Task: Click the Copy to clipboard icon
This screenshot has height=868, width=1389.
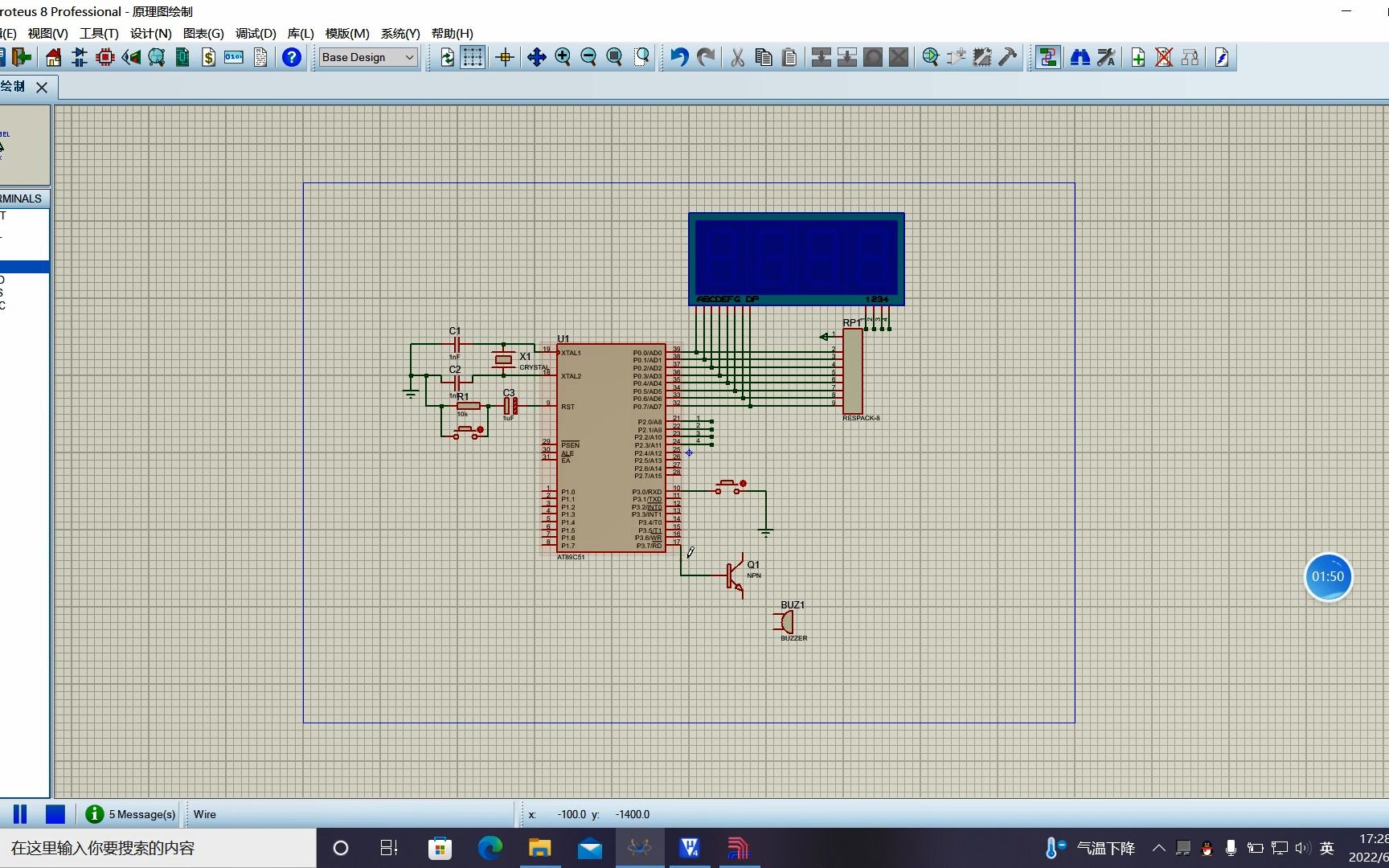Action: click(764, 57)
